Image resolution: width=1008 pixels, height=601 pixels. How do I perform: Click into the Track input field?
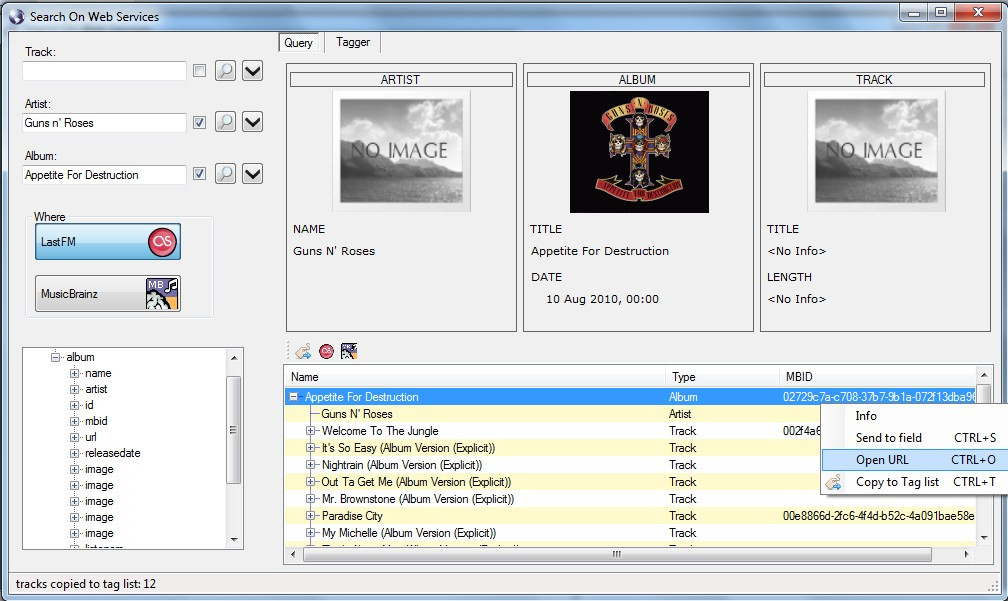click(104, 71)
